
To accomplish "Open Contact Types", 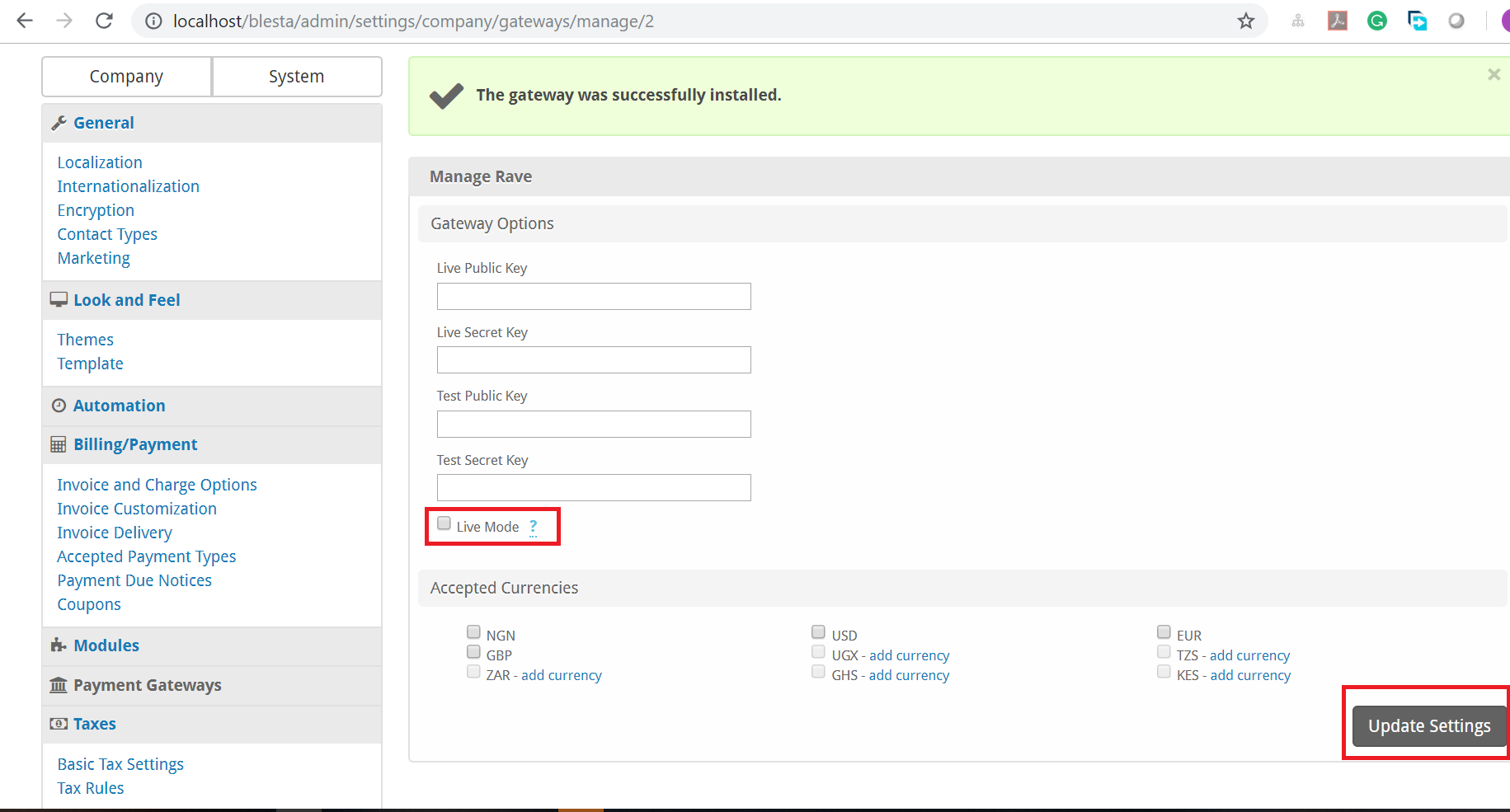I will tap(107, 234).
